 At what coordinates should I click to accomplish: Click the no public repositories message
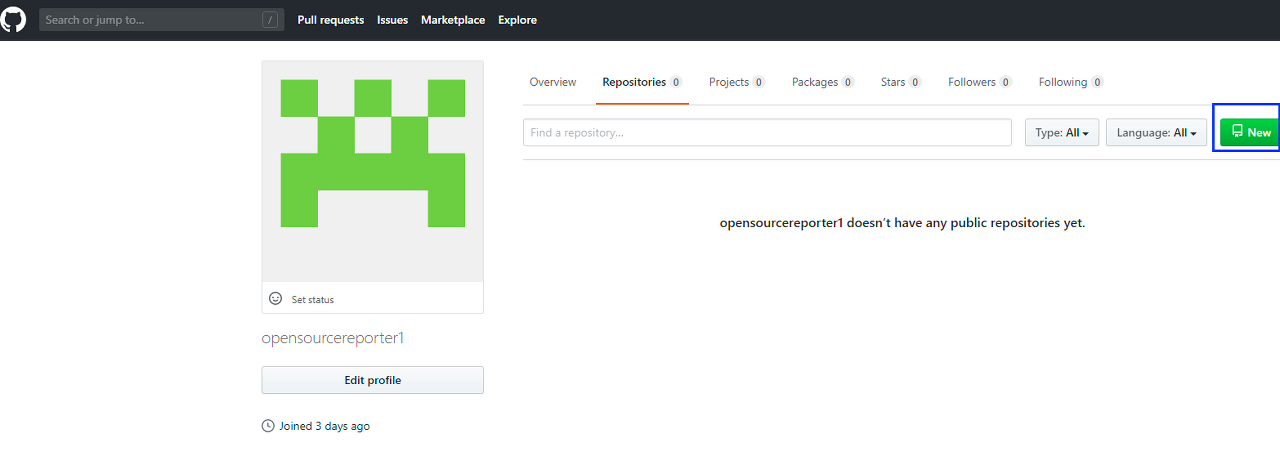coord(902,223)
